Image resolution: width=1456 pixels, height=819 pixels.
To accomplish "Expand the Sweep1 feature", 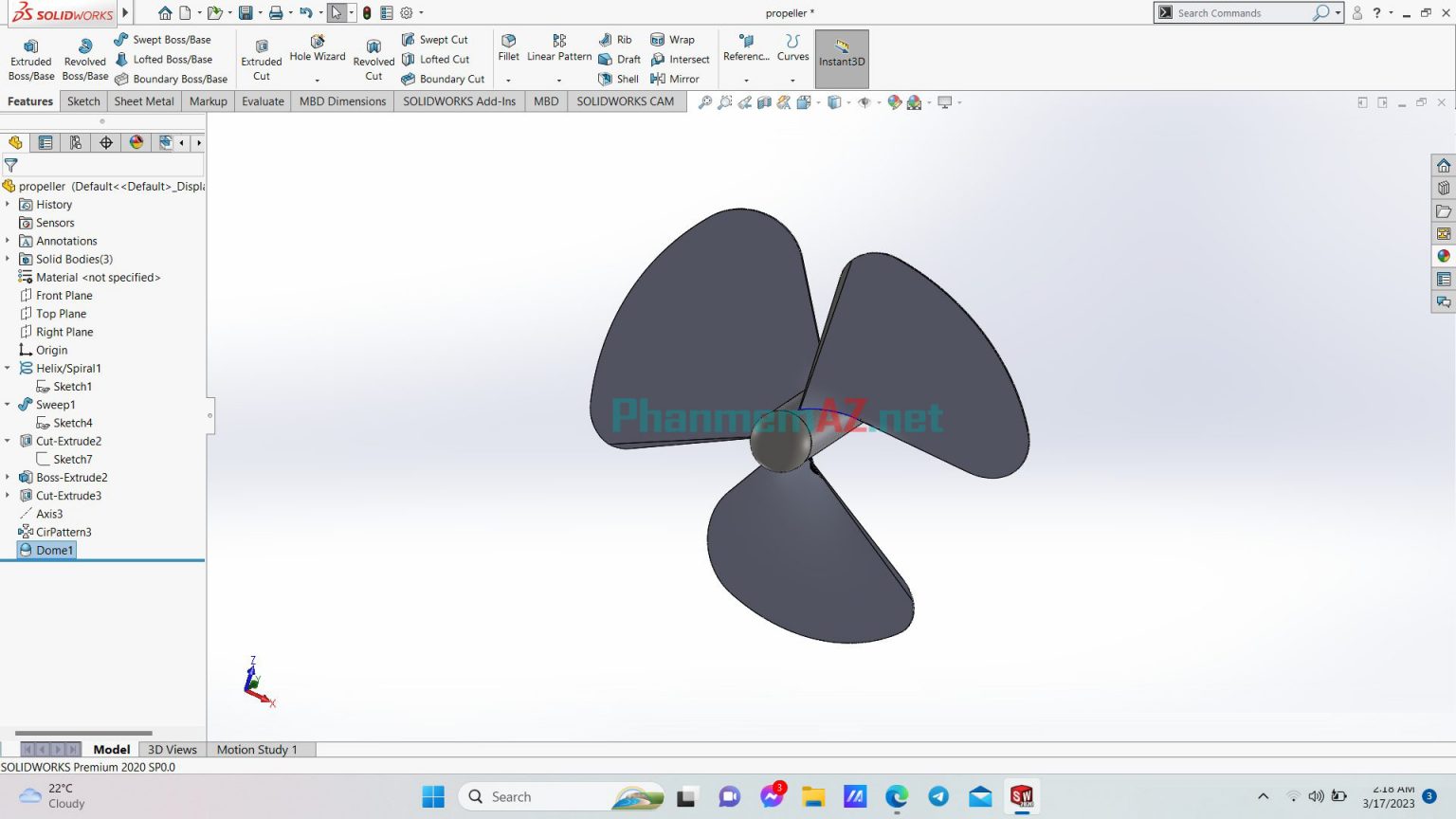I will pyautogui.click(x=8, y=404).
